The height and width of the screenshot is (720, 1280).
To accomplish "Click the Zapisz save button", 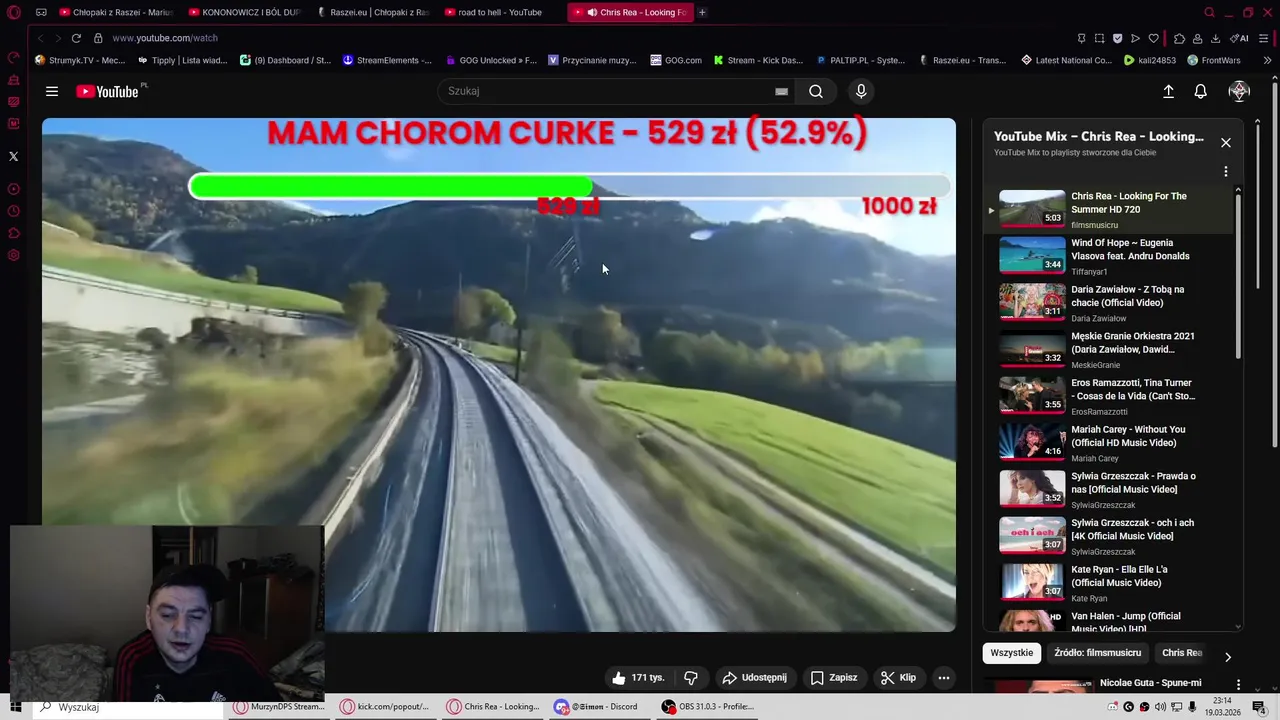I will pyautogui.click(x=834, y=678).
